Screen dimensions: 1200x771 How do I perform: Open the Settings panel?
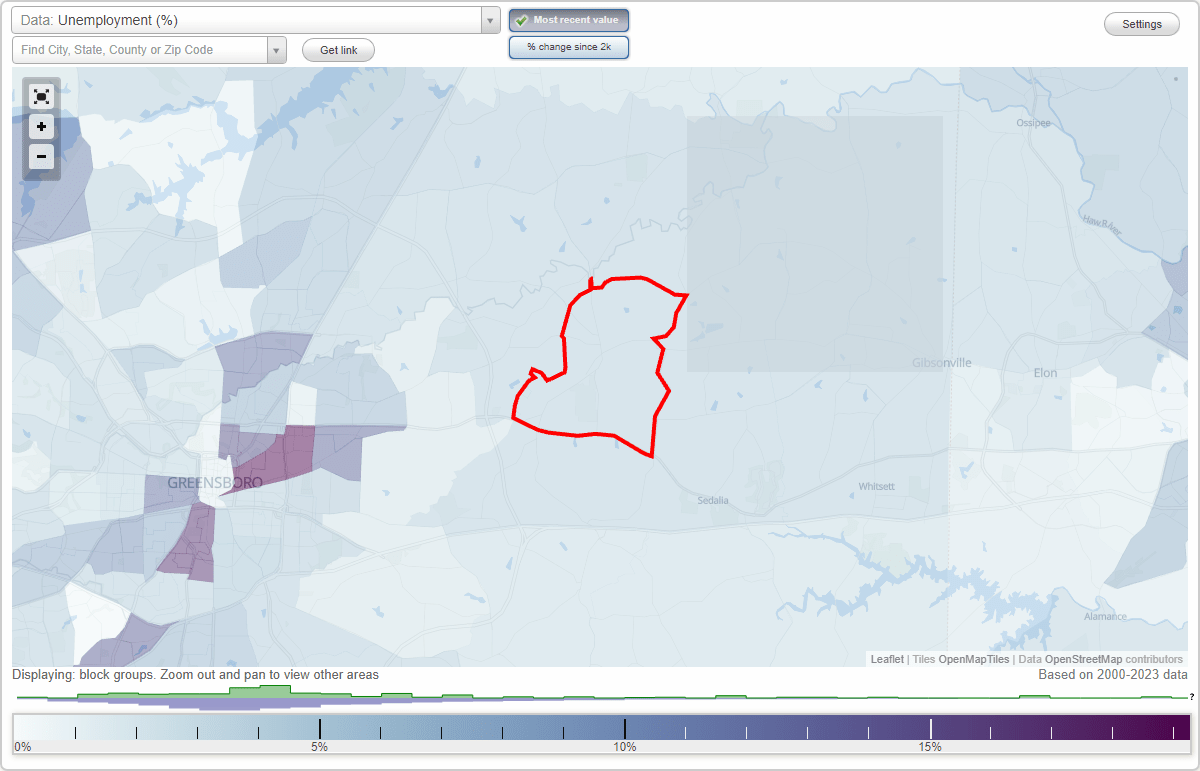(x=1141, y=23)
